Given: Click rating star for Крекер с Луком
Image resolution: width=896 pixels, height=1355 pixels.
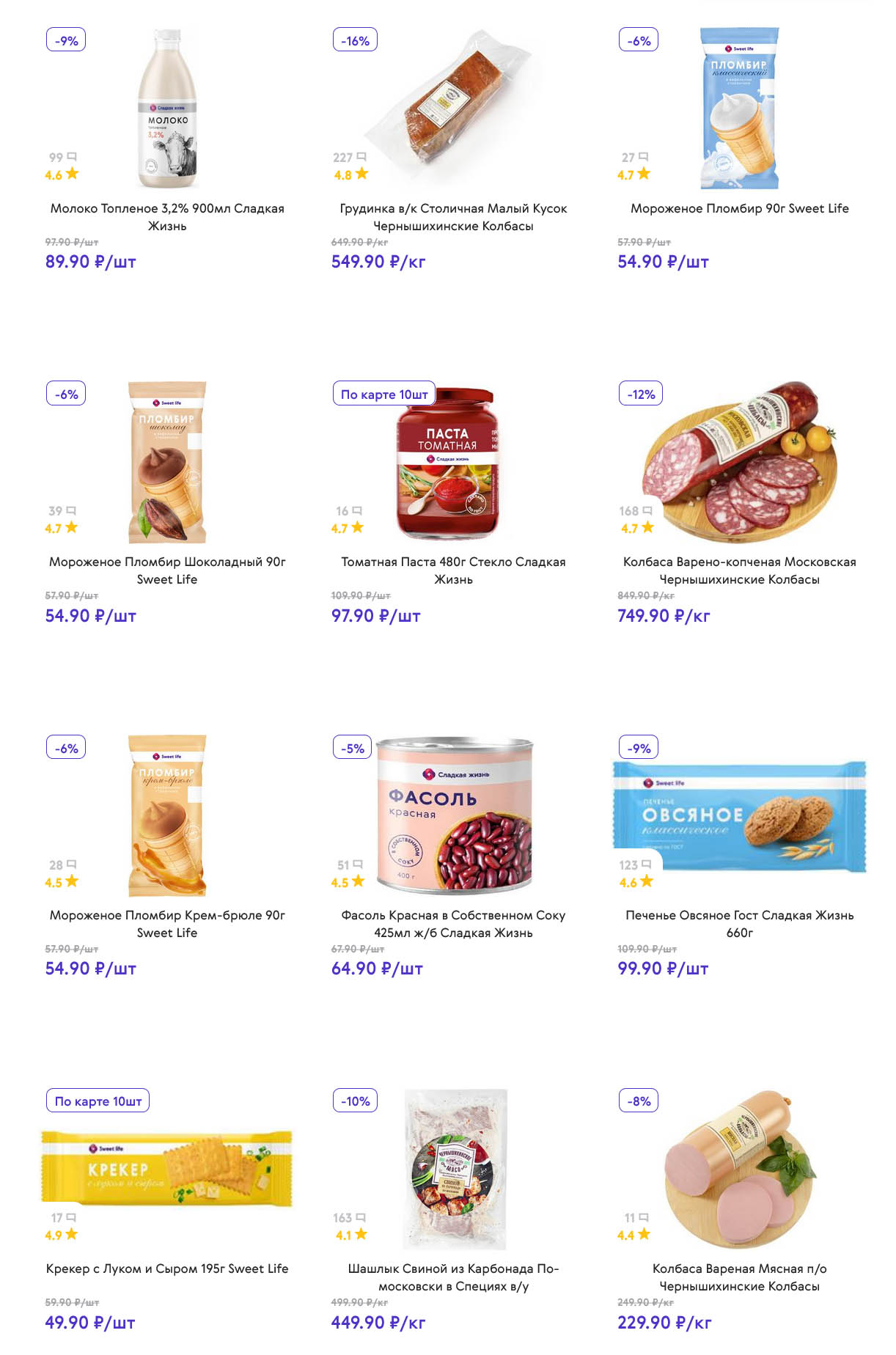Looking at the screenshot, I should [x=71, y=1234].
